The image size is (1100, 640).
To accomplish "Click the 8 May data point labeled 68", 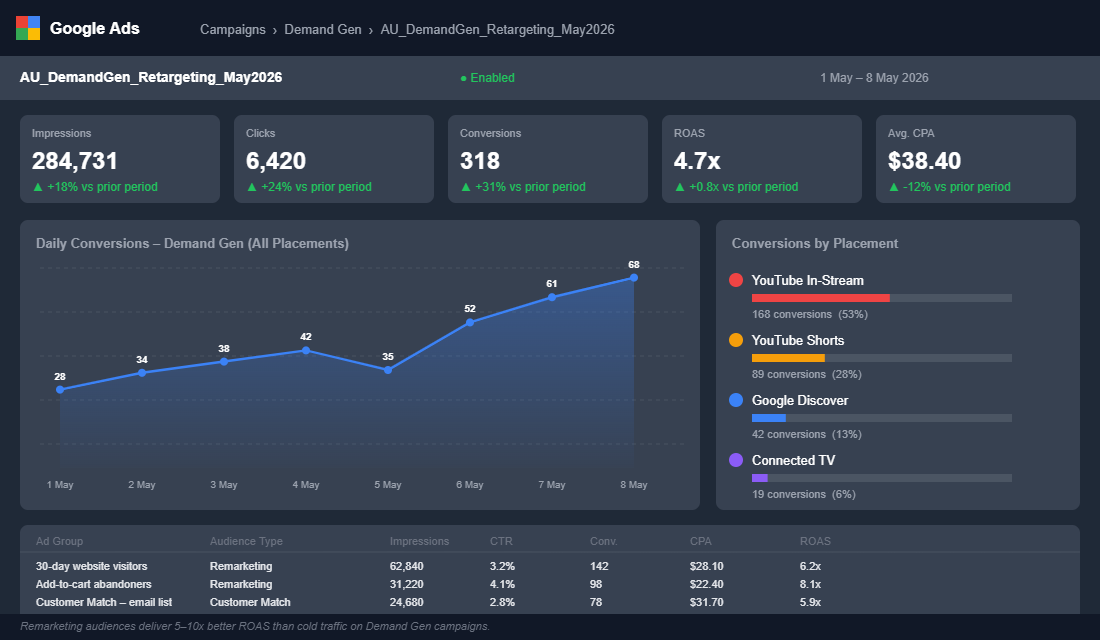I will [x=634, y=278].
